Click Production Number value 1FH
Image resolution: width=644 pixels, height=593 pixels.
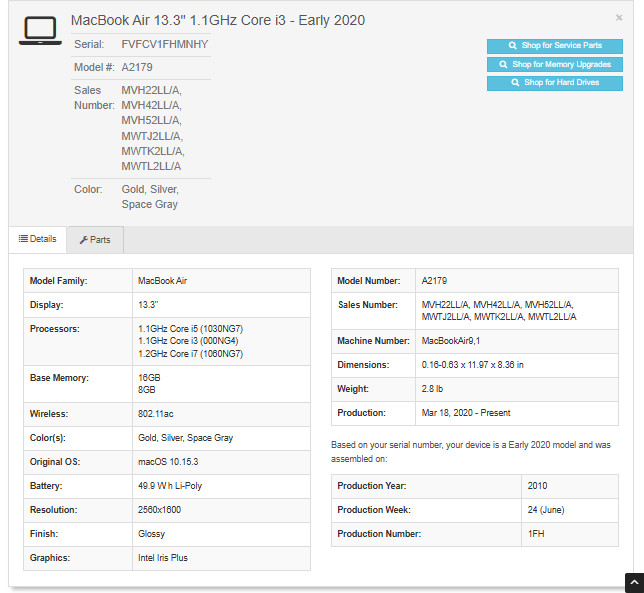pyautogui.click(x=536, y=534)
